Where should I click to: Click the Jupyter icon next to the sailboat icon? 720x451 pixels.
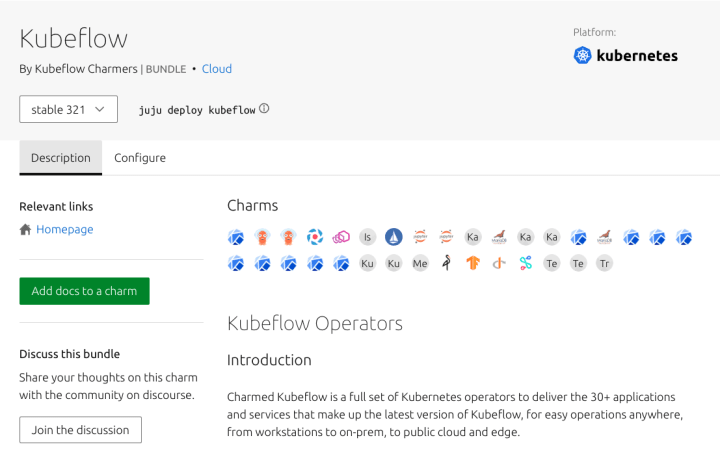coord(420,237)
